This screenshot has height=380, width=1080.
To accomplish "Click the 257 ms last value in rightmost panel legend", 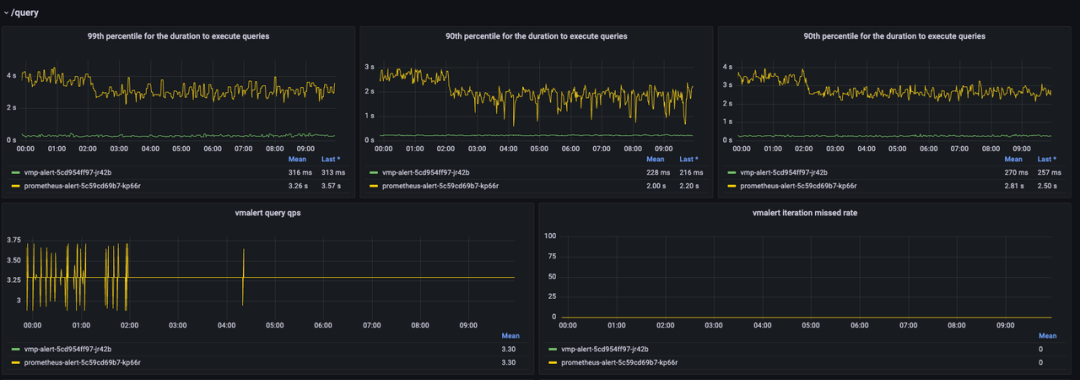I will (1048, 173).
